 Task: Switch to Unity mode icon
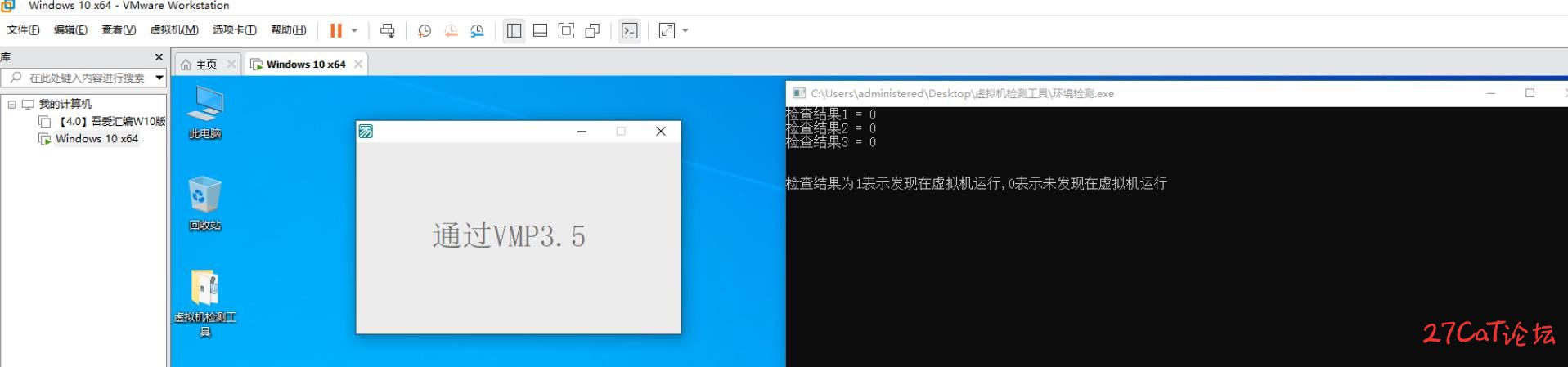click(x=592, y=30)
